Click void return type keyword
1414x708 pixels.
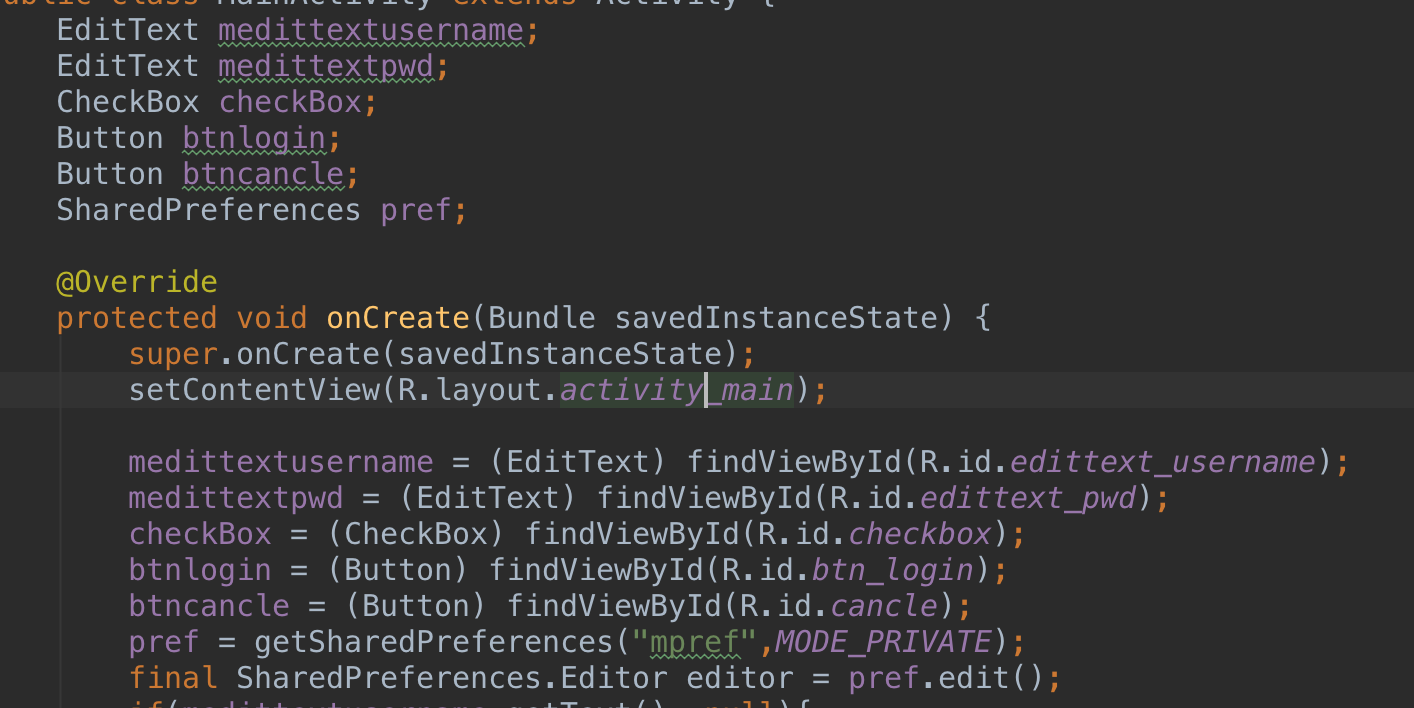[272, 318]
